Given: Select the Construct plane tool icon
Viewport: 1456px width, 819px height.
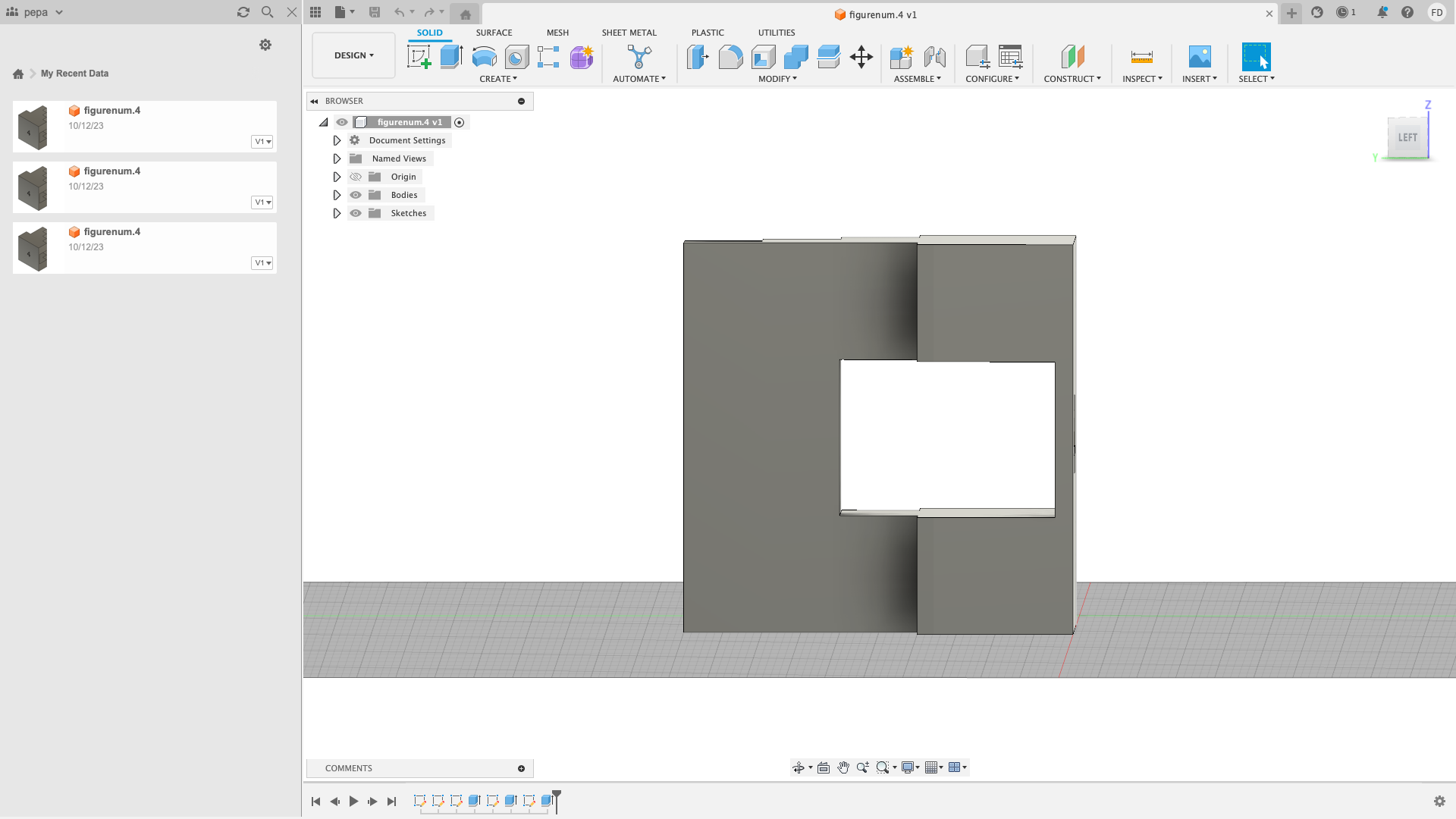Looking at the screenshot, I should (1072, 57).
